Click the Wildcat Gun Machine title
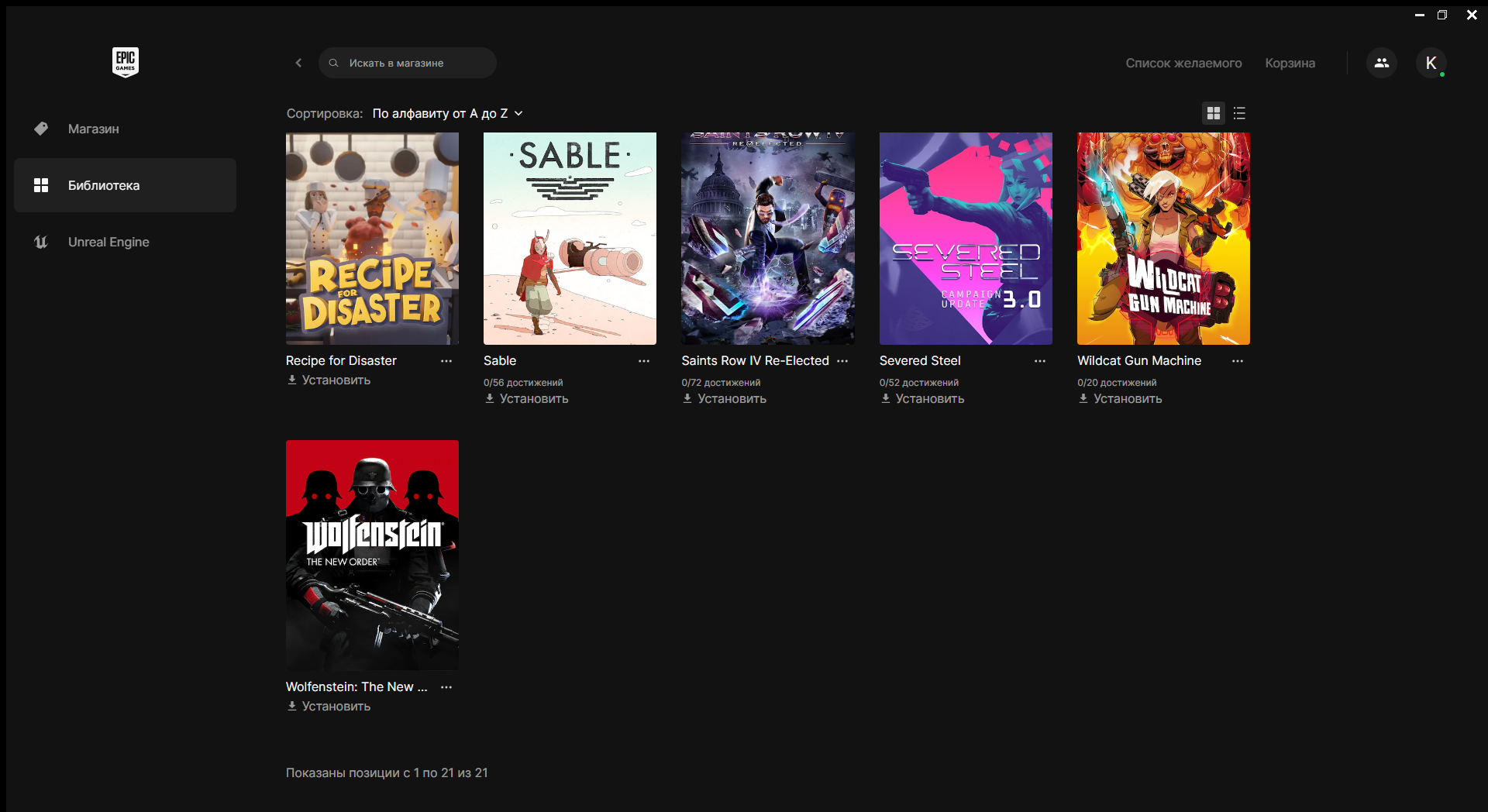The height and width of the screenshot is (812, 1488). pyautogui.click(x=1139, y=360)
